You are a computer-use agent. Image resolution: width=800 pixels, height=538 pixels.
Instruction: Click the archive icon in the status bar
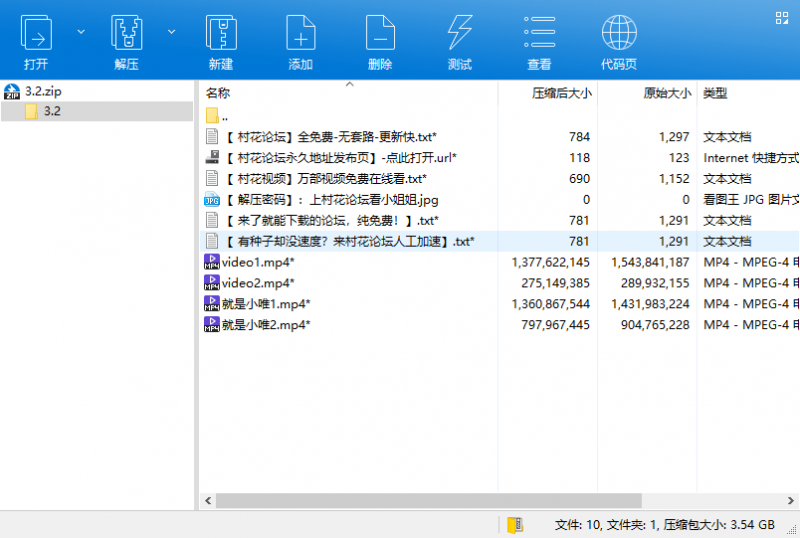tap(515, 525)
